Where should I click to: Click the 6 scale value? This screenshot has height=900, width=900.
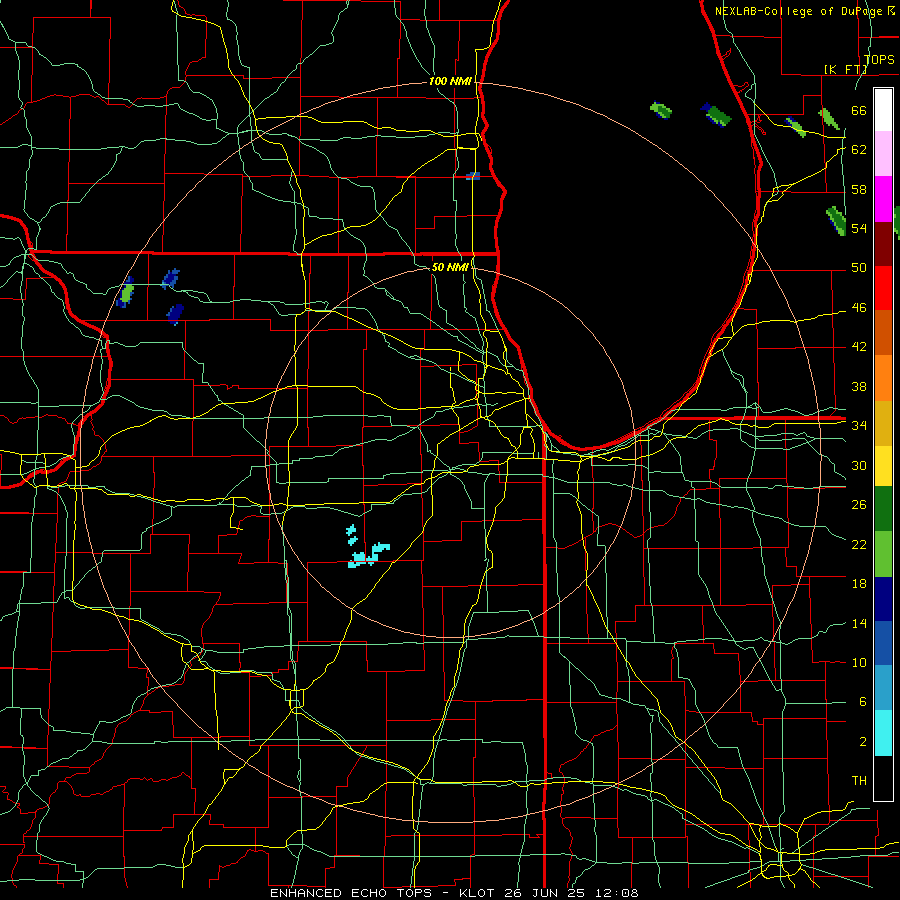tap(862, 702)
